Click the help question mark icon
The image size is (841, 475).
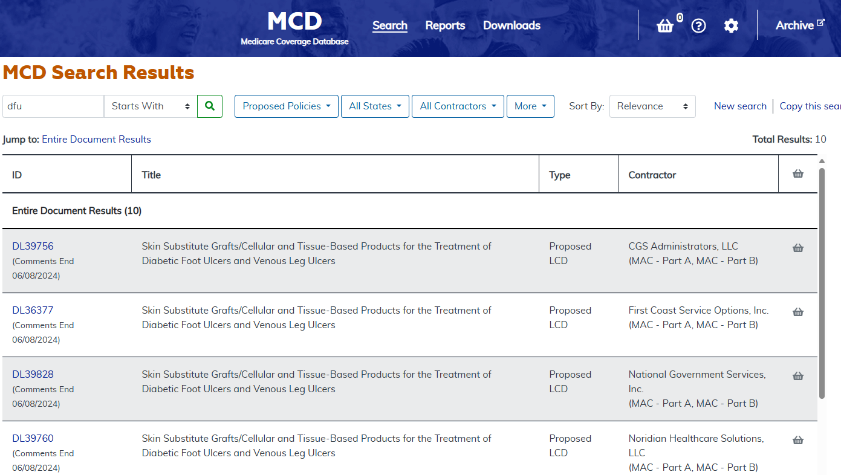coord(698,25)
